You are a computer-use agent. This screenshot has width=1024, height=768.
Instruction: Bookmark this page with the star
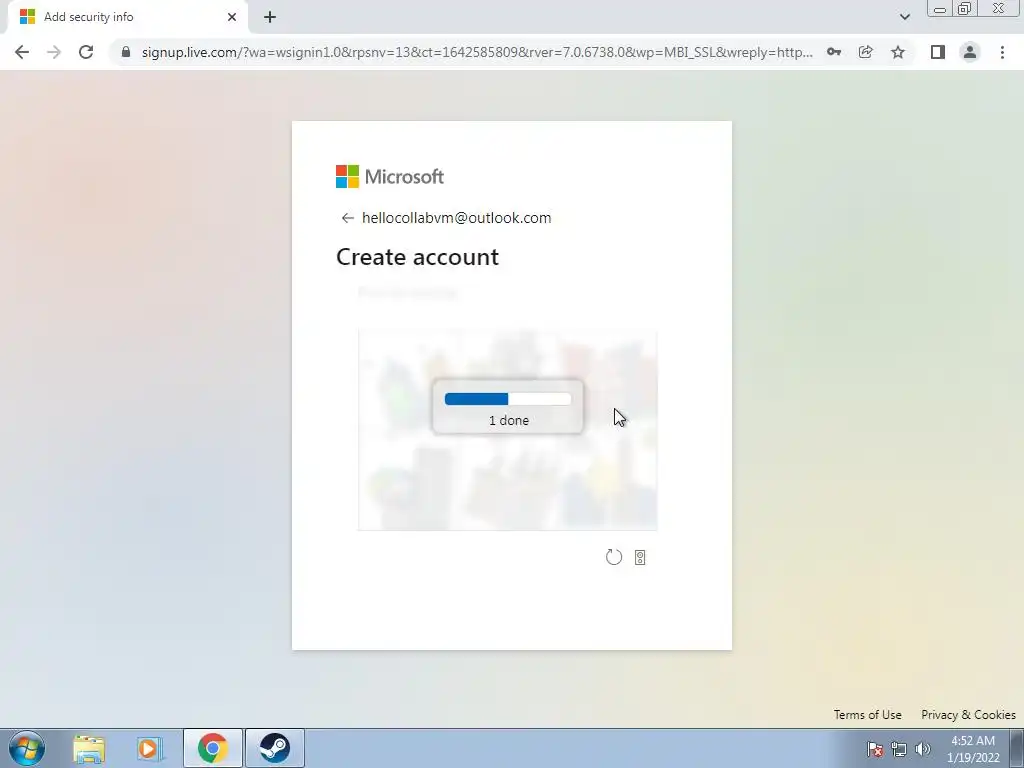click(898, 52)
